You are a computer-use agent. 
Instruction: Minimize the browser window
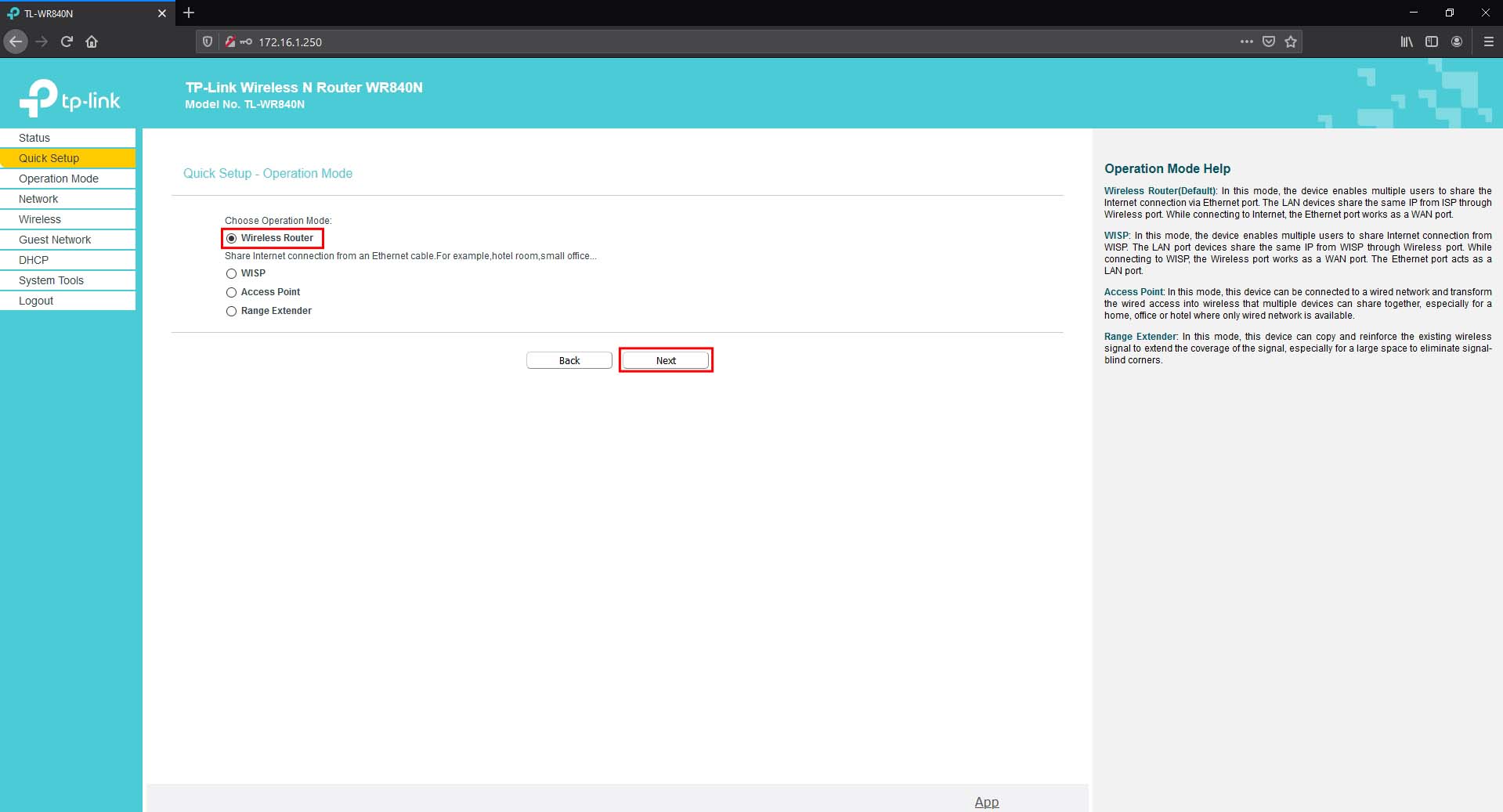(x=1414, y=13)
